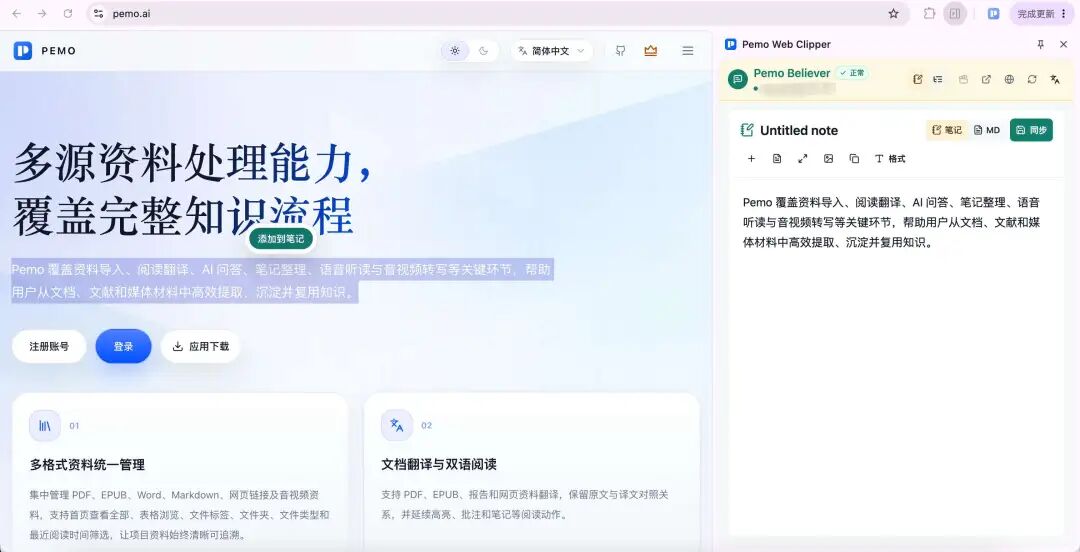Open the GitHub icon in site header
Viewport: 1080px width, 552px height.
point(621,51)
